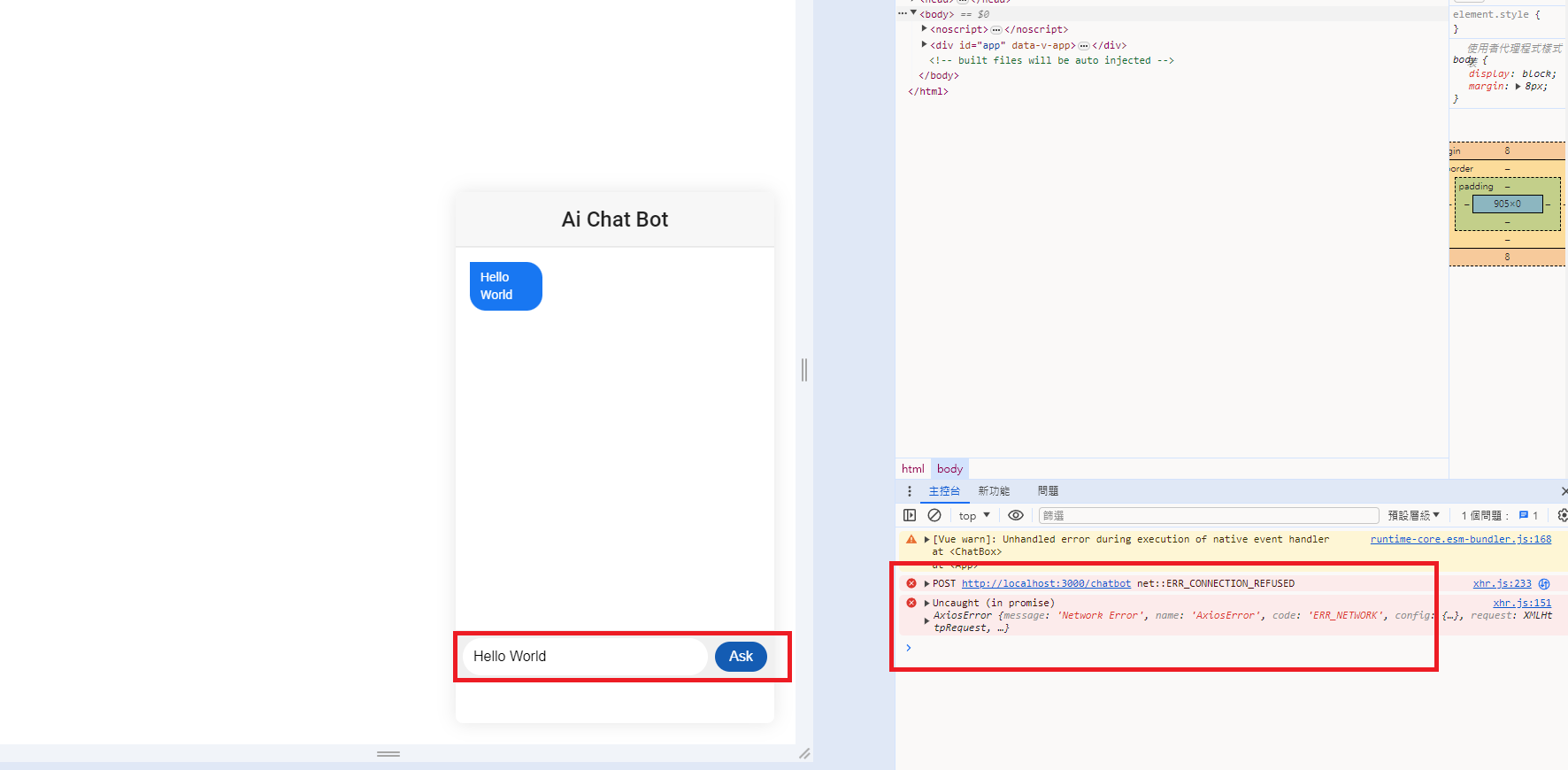Open the 預設層級 log level dropdown
Image resolution: width=1568 pixels, height=770 pixels.
click(1413, 515)
